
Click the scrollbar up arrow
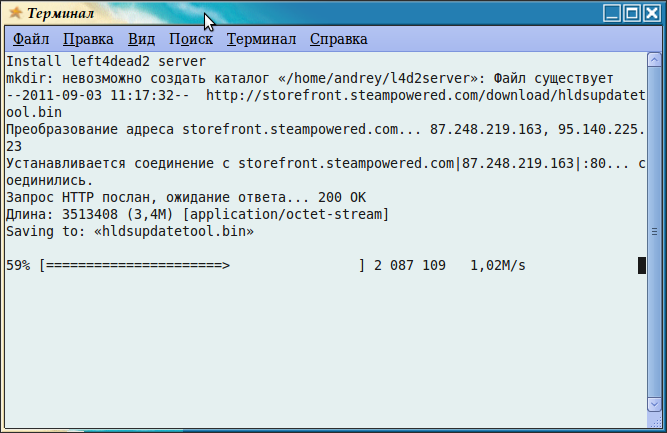click(x=654, y=60)
